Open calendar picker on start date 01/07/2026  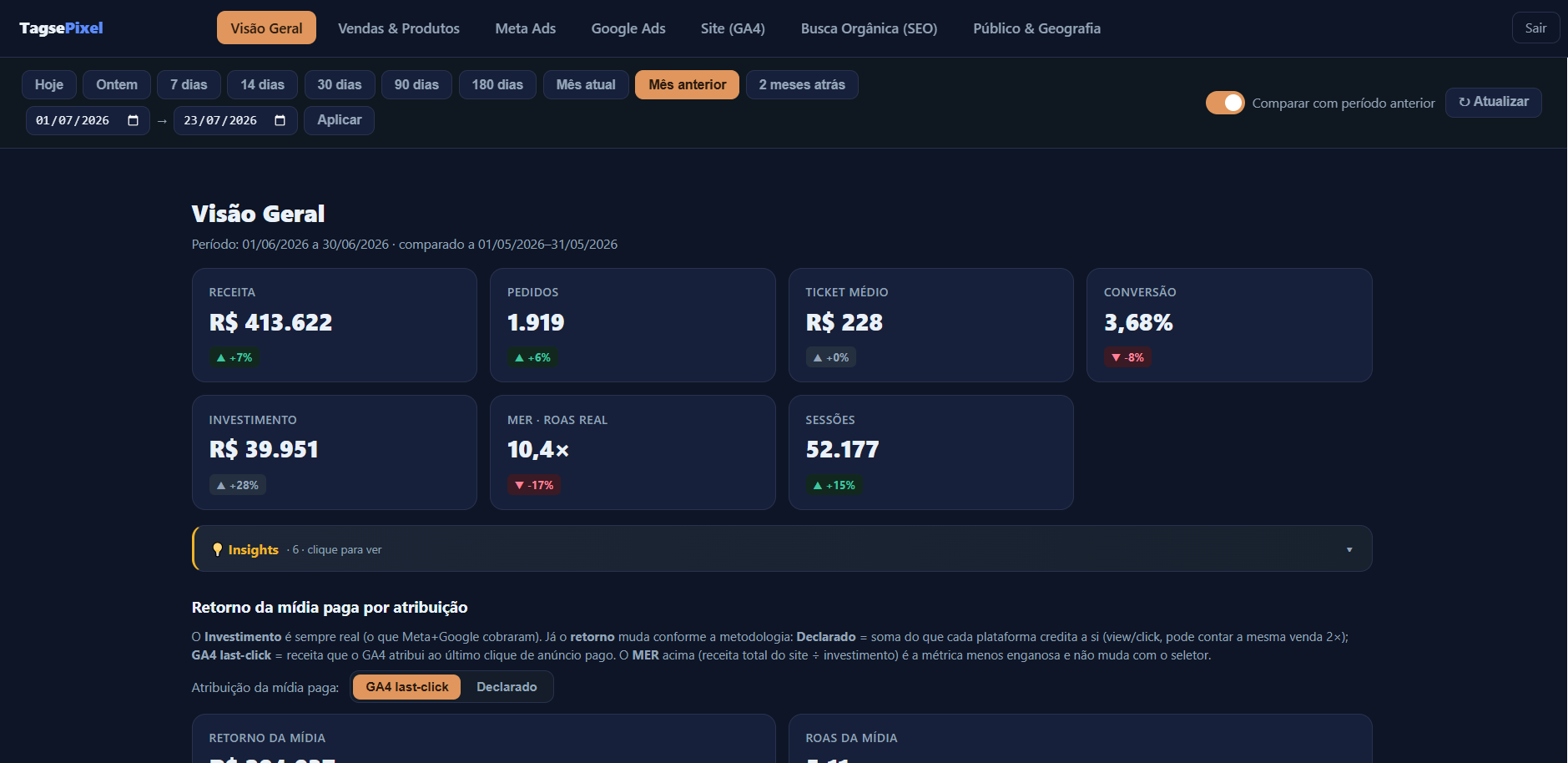click(x=133, y=120)
